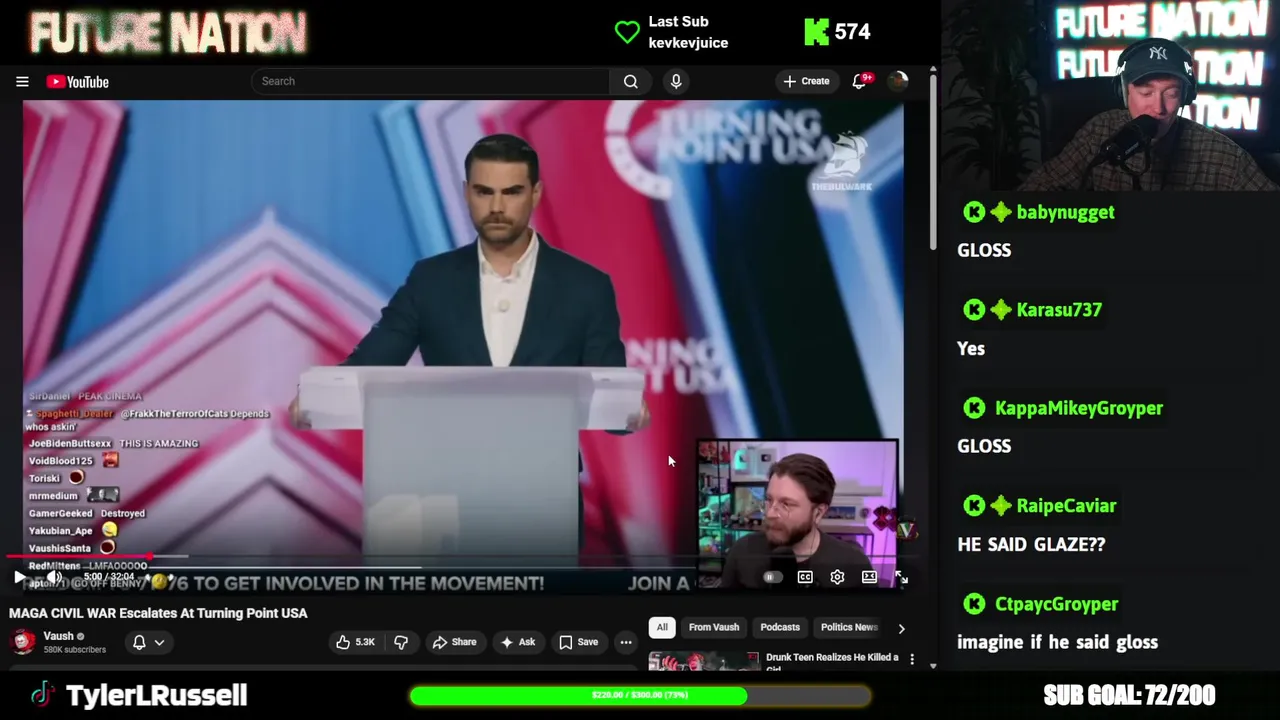The height and width of the screenshot is (720, 1280).
Task: Click the TikTok icon beside TylerLRussell
Action: click(x=42, y=695)
